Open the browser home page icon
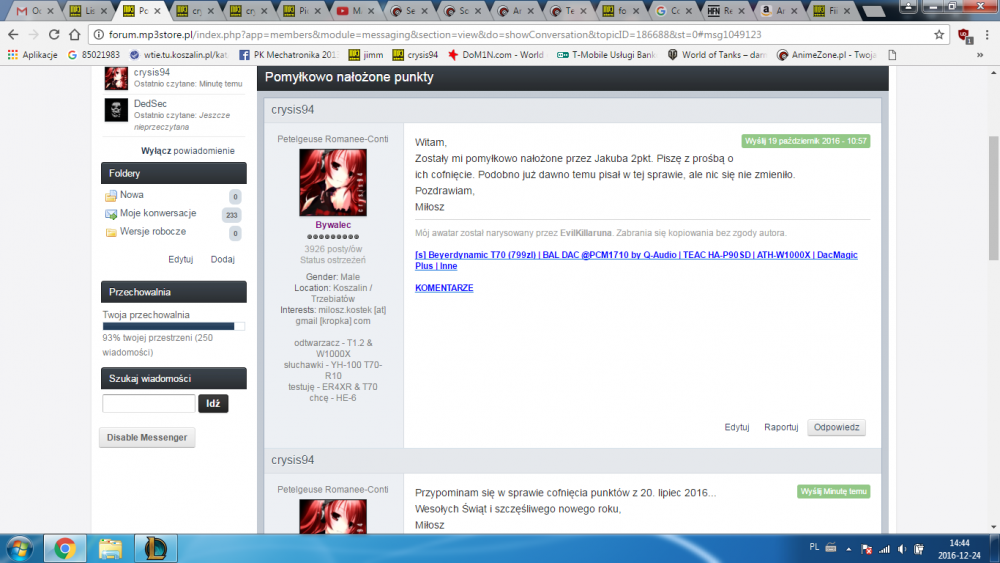1000x563 pixels. (75, 34)
